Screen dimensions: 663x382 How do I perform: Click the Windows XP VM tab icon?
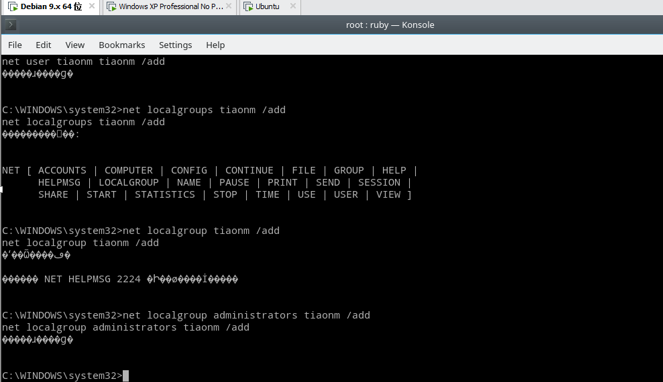coord(111,7)
